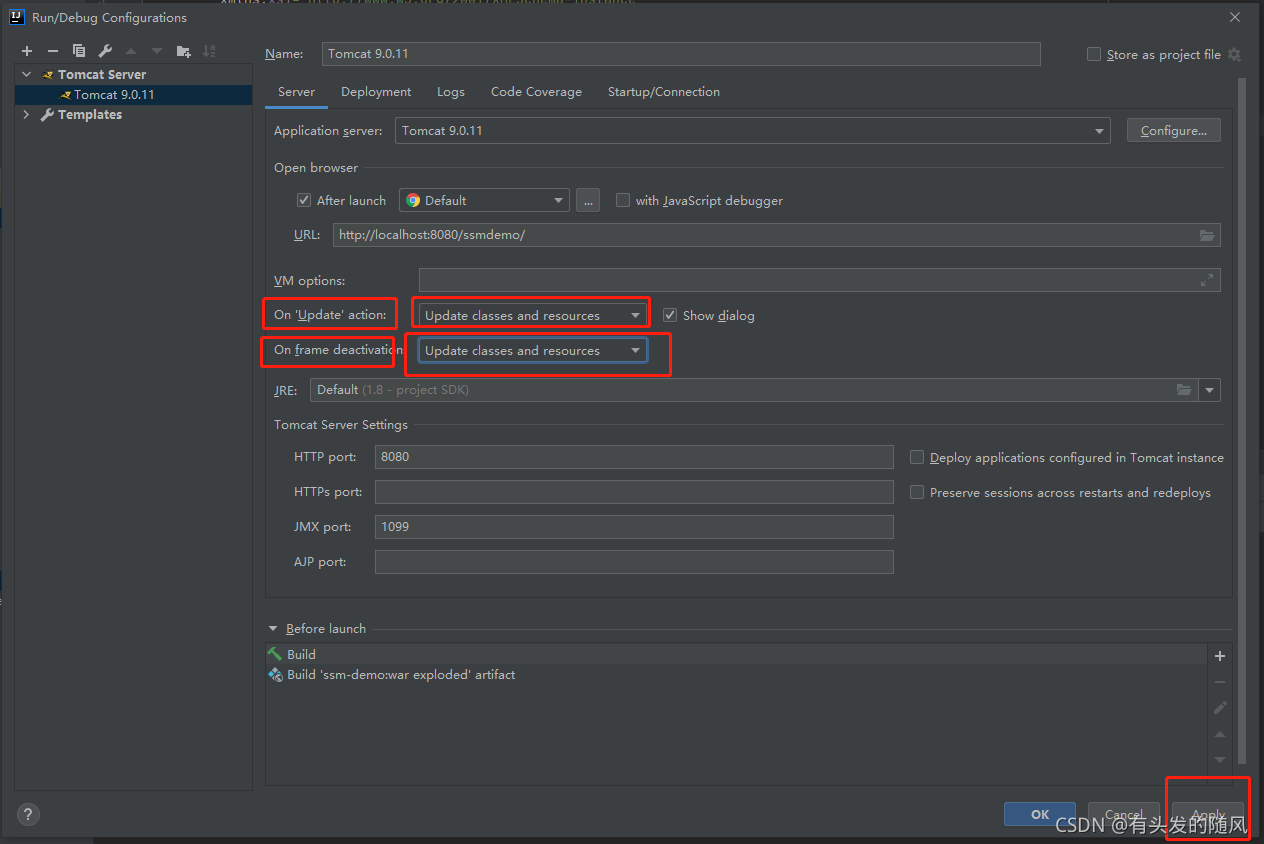Enable the Store as project file checkbox

[1094, 54]
